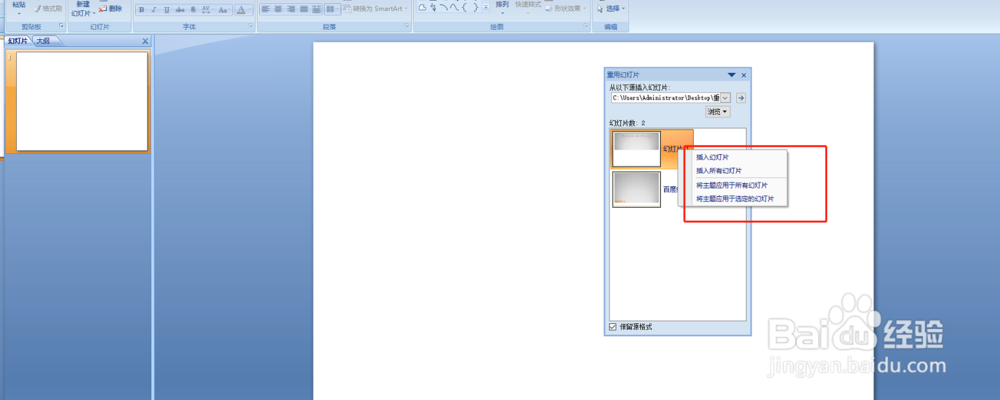Expand the shapes gallery more button
1000x400 pixels.
[485, 7]
